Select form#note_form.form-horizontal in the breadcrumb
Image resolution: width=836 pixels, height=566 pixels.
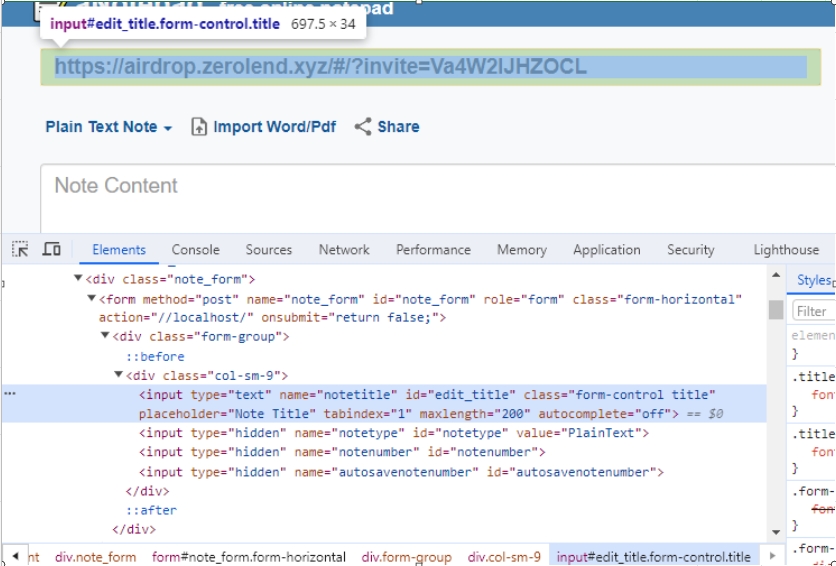click(x=249, y=557)
